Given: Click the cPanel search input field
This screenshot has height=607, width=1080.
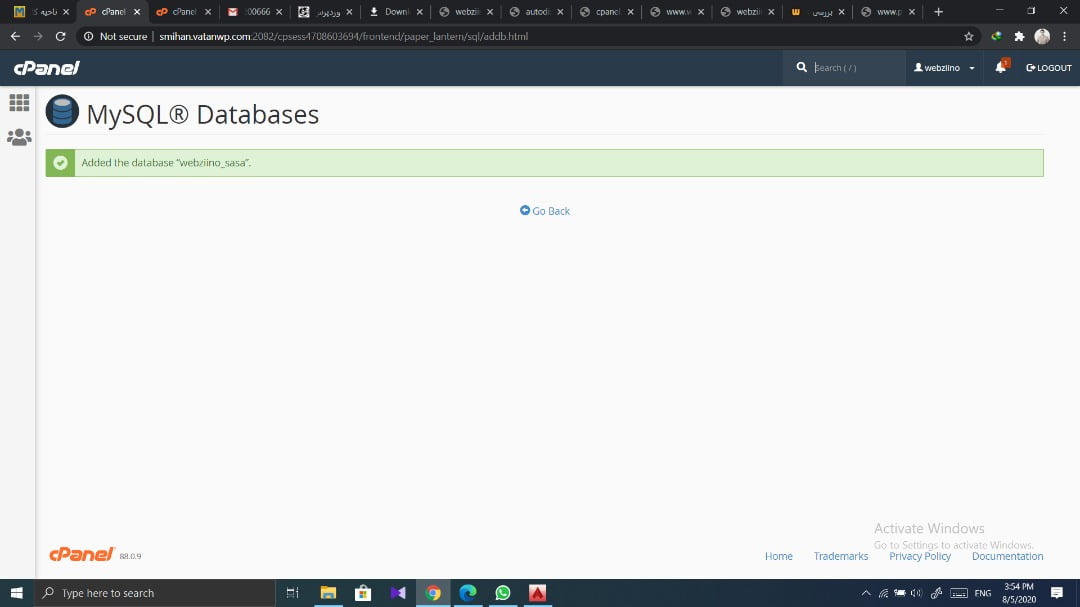Looking at the screenshot, I should click(855, 68).
